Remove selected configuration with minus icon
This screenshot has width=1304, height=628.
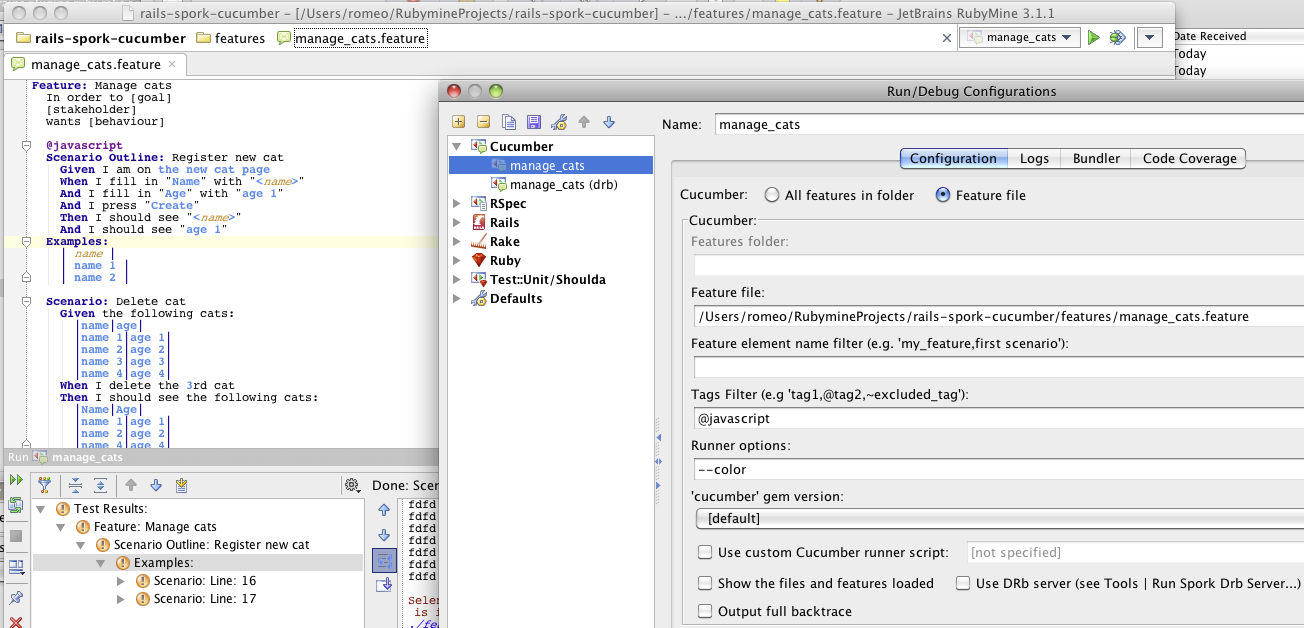(483, 122)
